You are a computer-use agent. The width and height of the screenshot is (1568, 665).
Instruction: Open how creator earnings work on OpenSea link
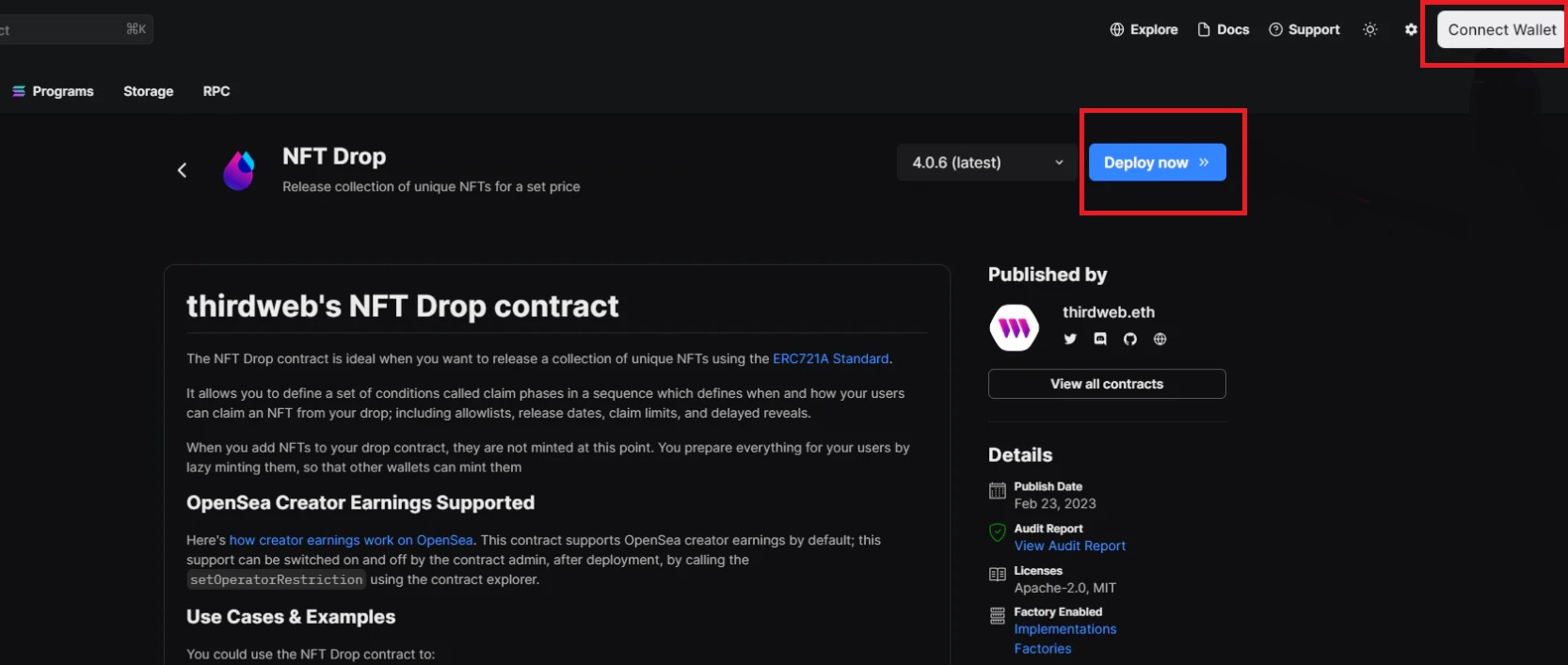tap(351, 540)
